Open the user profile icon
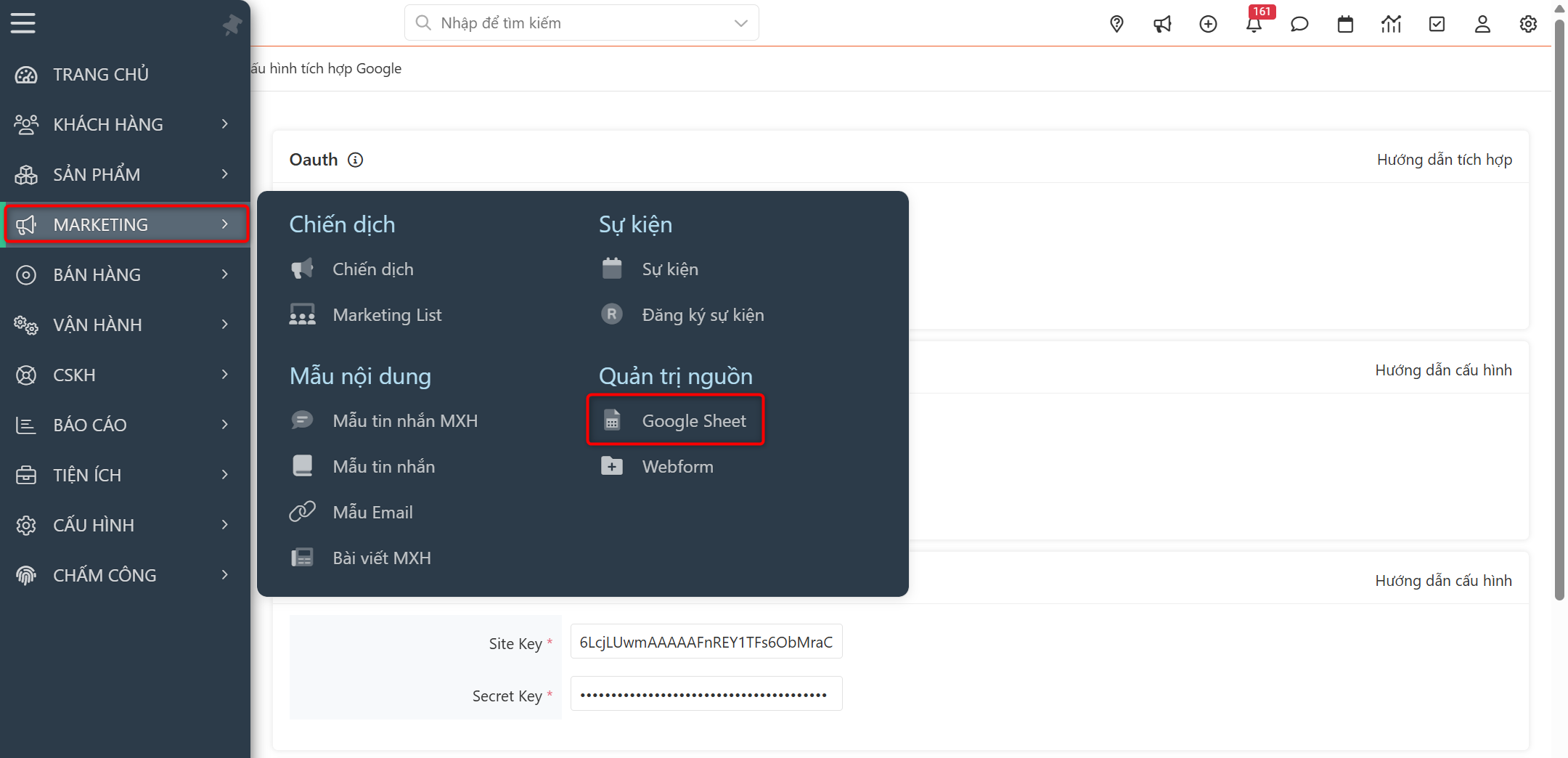Viewport: 1568px width, 758px height. [1482, 24]
